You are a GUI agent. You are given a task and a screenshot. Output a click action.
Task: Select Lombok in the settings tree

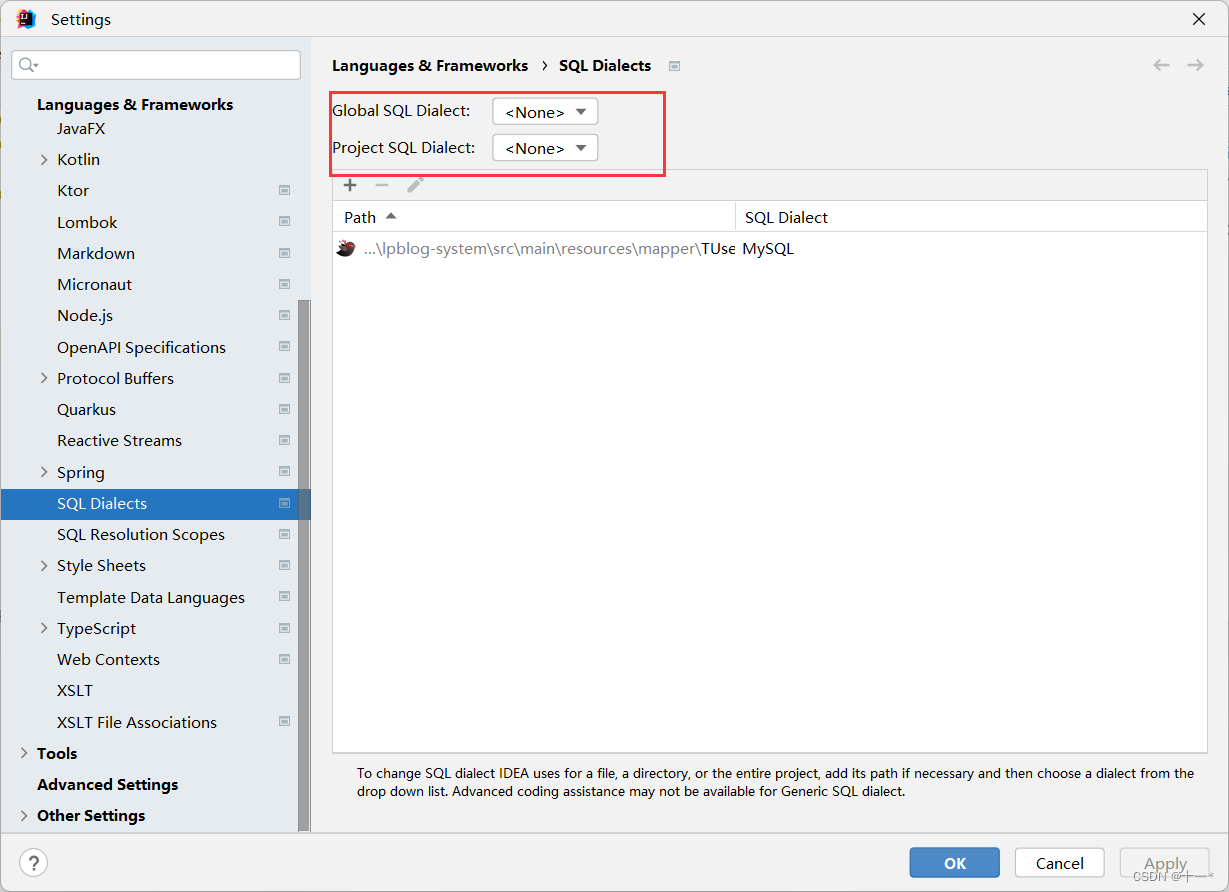tap(87, 222)
